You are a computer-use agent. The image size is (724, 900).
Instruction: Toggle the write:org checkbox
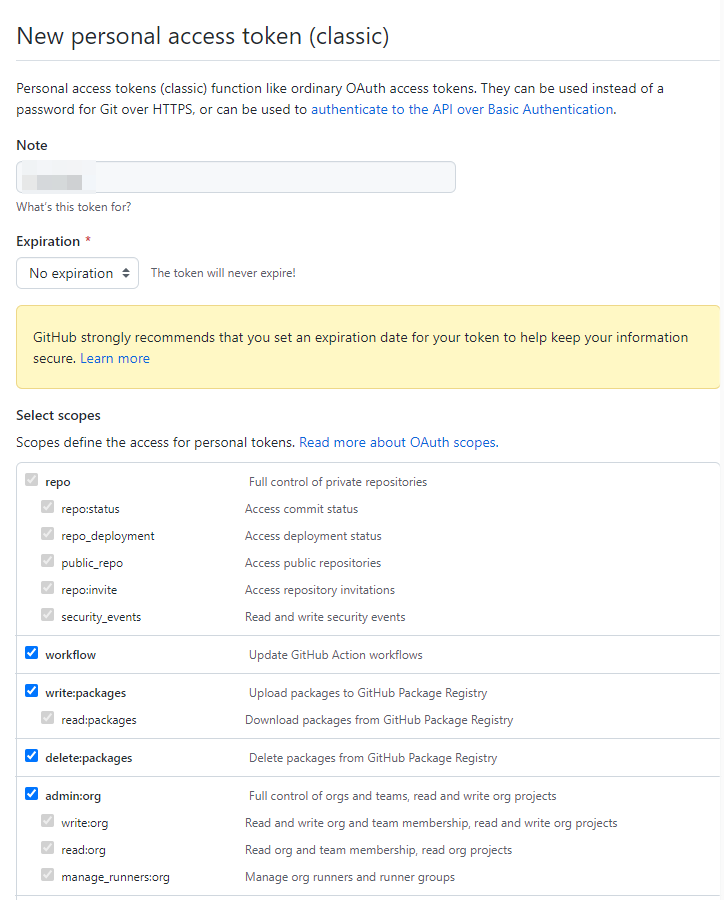[x=48, y=821]
